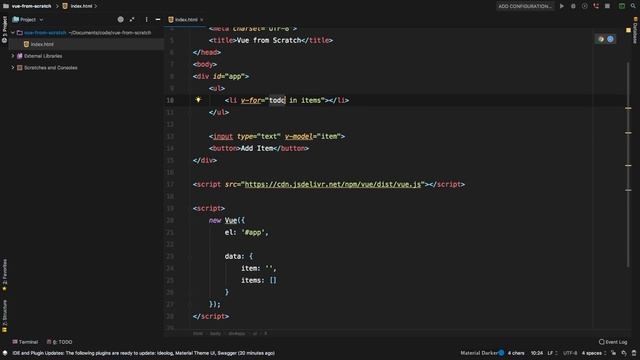Click the green window icon in the top toolbar
640x360 pixels.
click(x=622, y=6)
